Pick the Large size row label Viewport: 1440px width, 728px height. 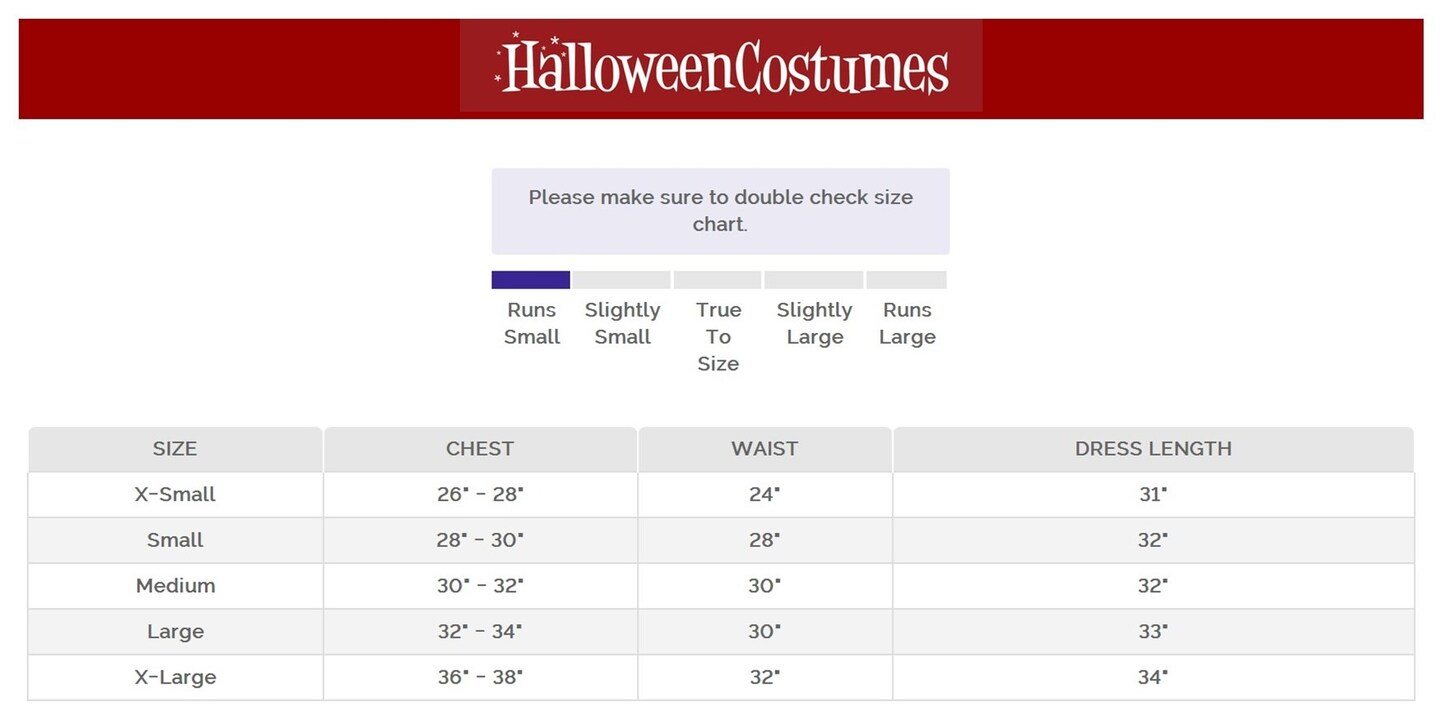click(x=175, y=632)
